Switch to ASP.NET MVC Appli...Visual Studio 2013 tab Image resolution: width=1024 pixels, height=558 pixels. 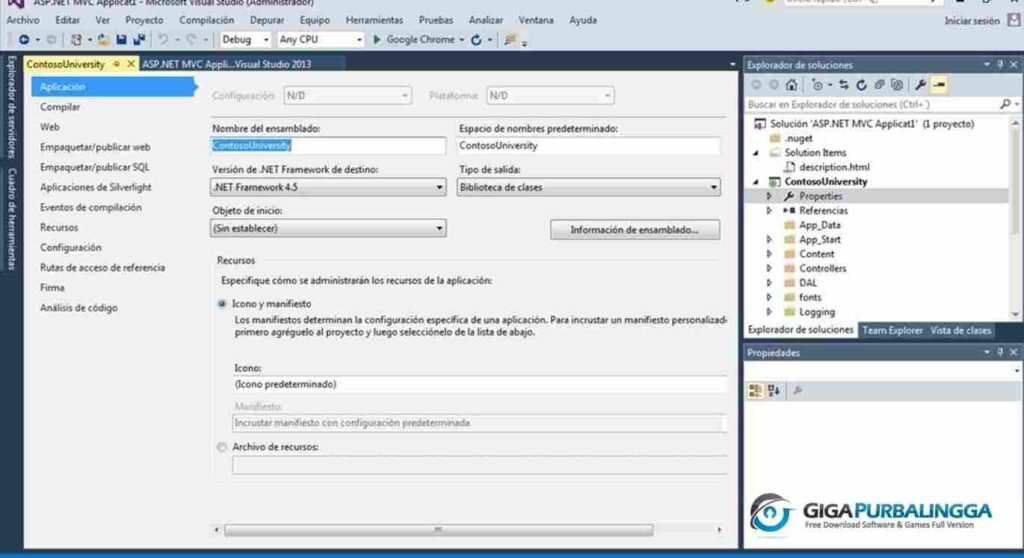227,64
